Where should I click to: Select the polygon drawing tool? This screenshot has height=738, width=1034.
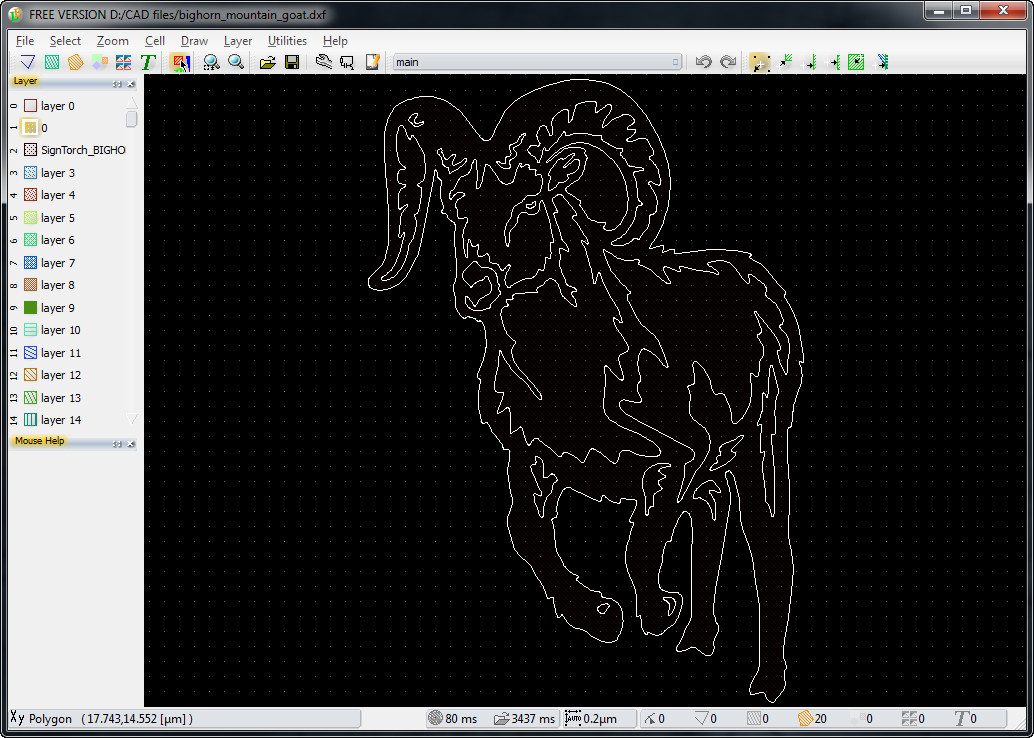[x=27, y=61]
